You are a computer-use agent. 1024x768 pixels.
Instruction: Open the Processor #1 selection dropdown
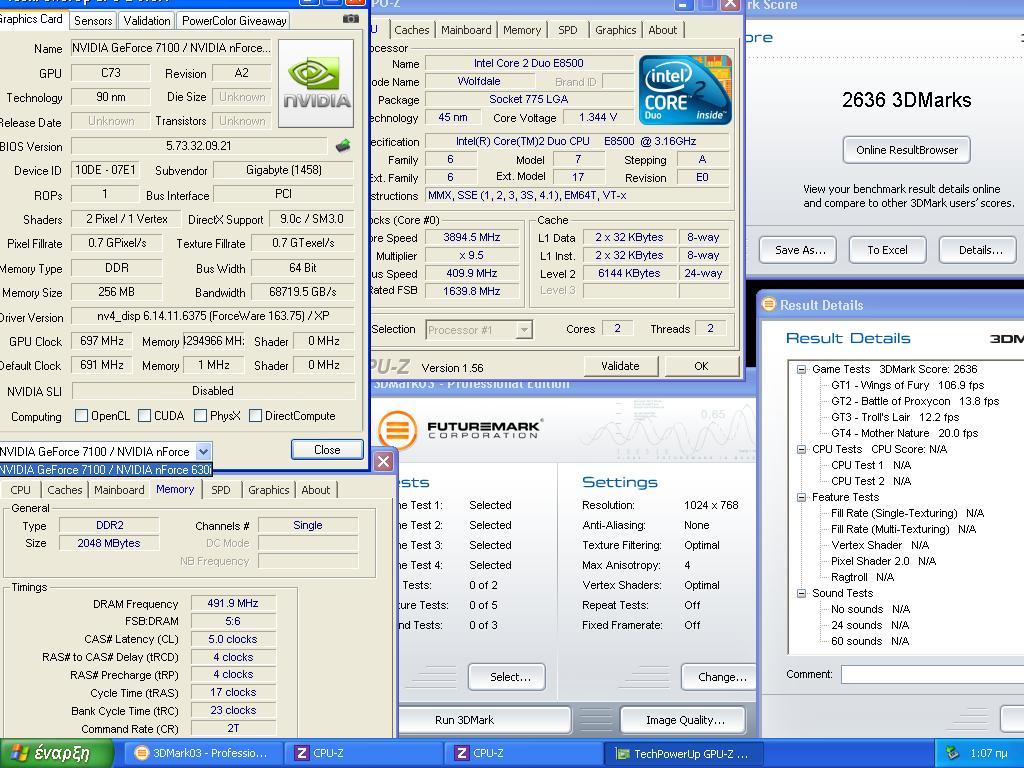(x=524, y=330)
